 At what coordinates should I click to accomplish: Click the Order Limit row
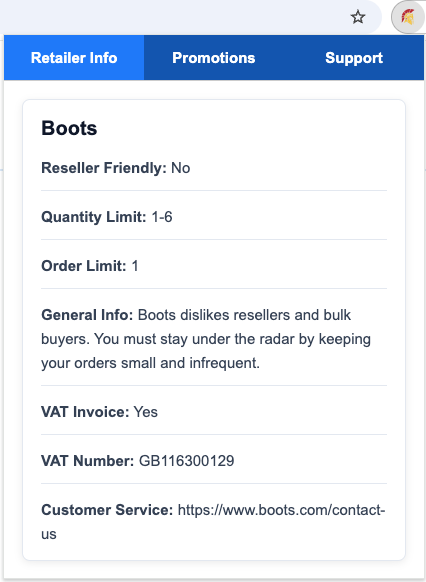coord(214,266)
